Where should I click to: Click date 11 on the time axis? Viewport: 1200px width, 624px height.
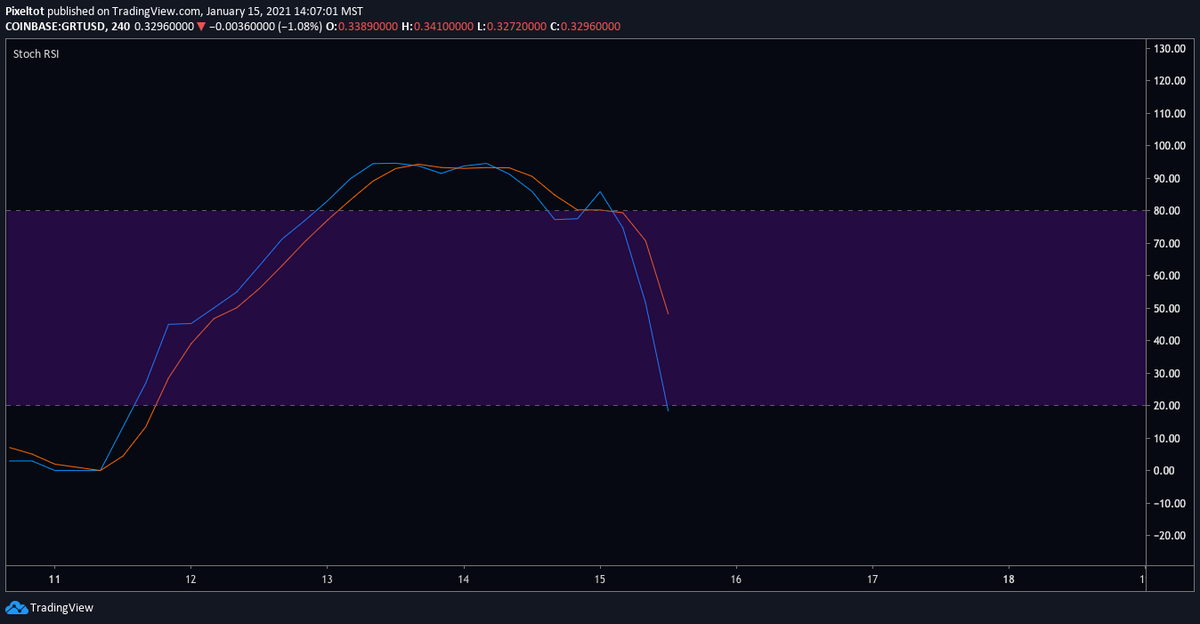[55, 578]
